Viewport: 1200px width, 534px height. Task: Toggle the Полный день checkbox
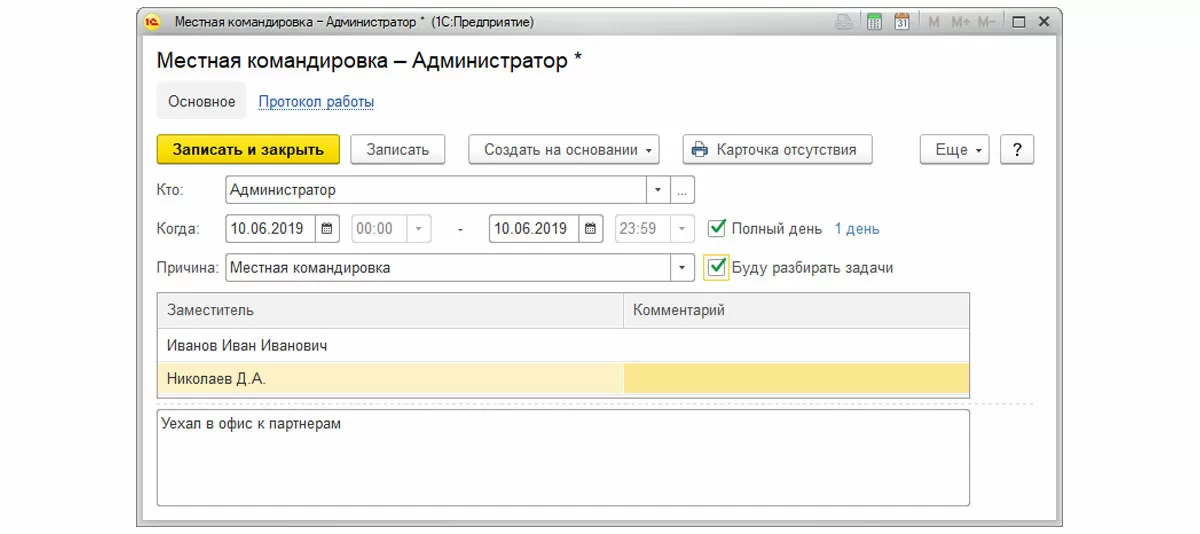click(x=717, y=229)
